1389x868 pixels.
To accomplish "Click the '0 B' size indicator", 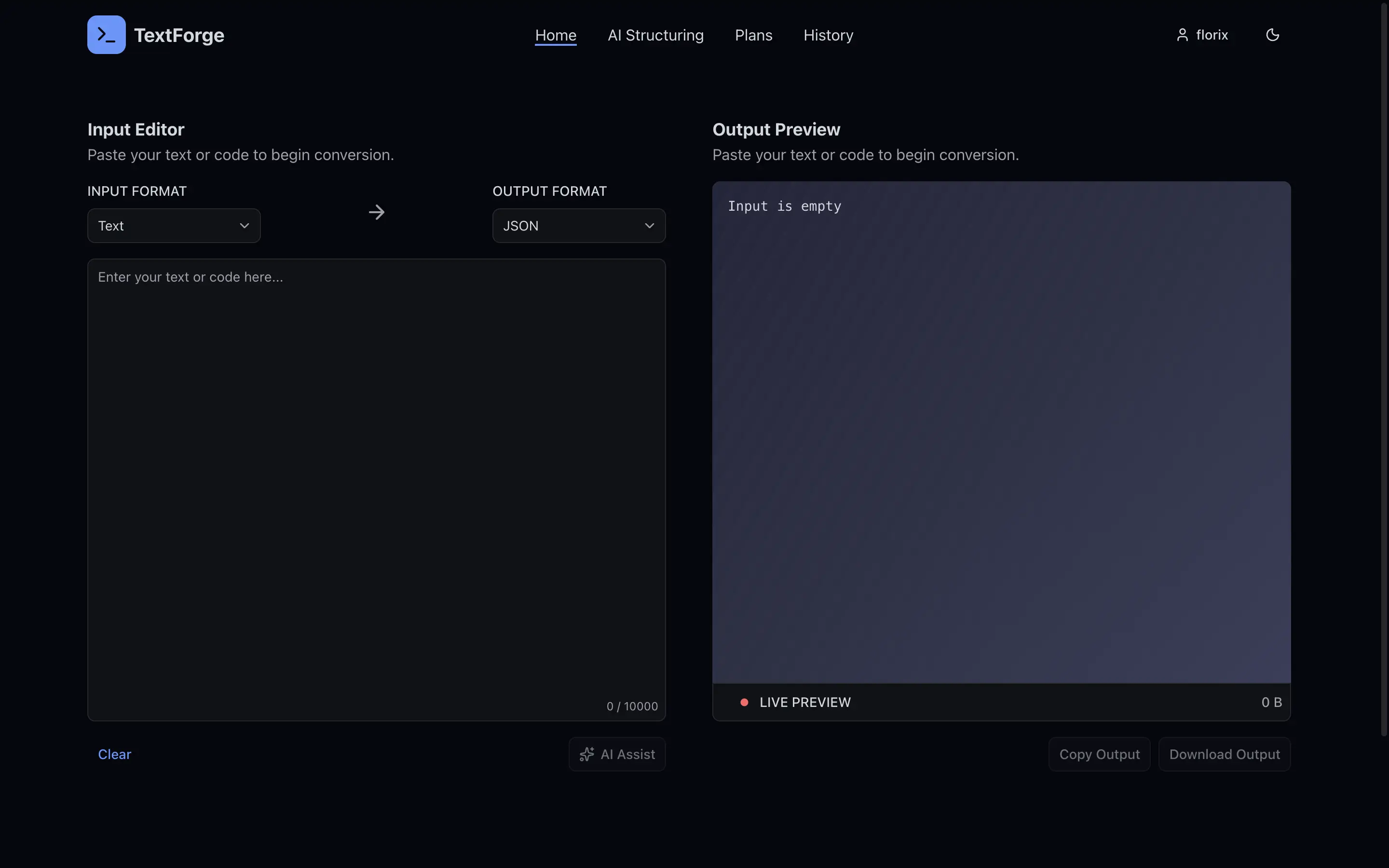I will (1271, 702).
